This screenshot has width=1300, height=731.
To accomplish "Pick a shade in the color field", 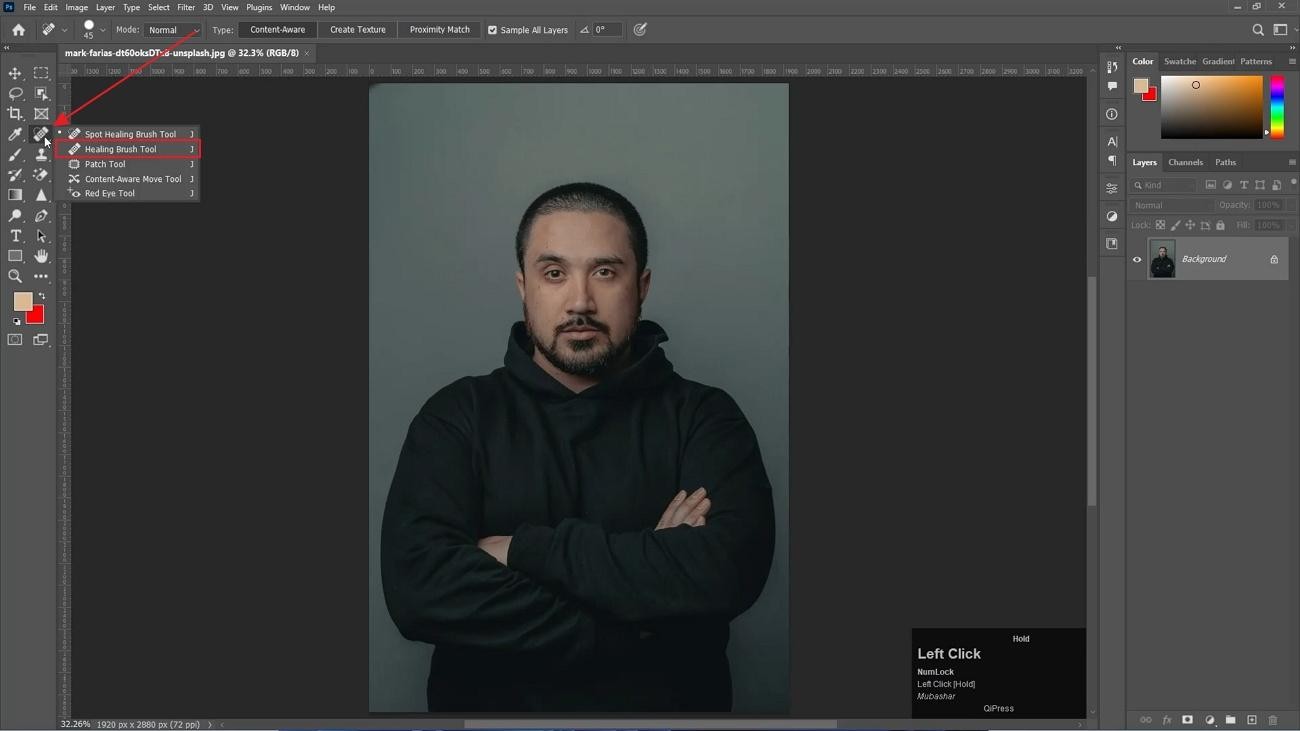I will [x=1211, y=107].
